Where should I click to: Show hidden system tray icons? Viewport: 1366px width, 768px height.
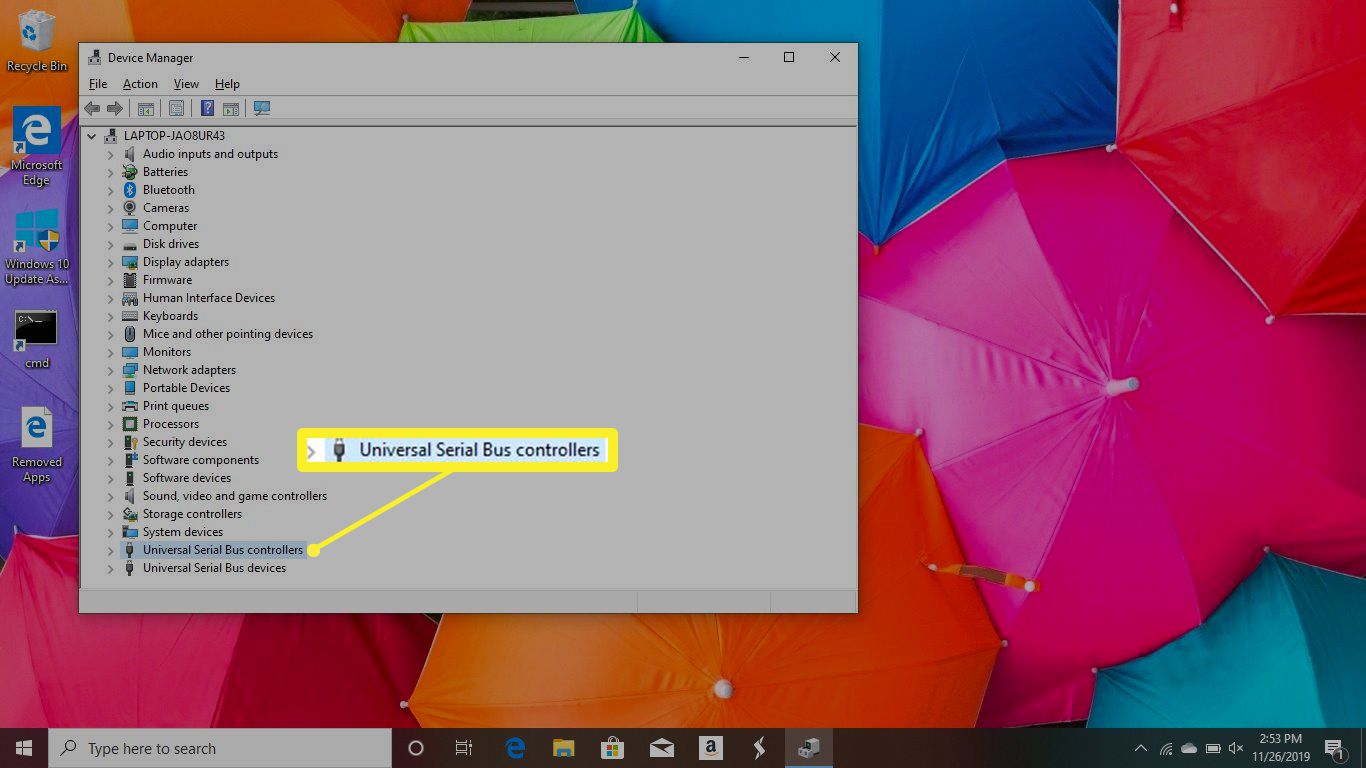coord(1141,748)
